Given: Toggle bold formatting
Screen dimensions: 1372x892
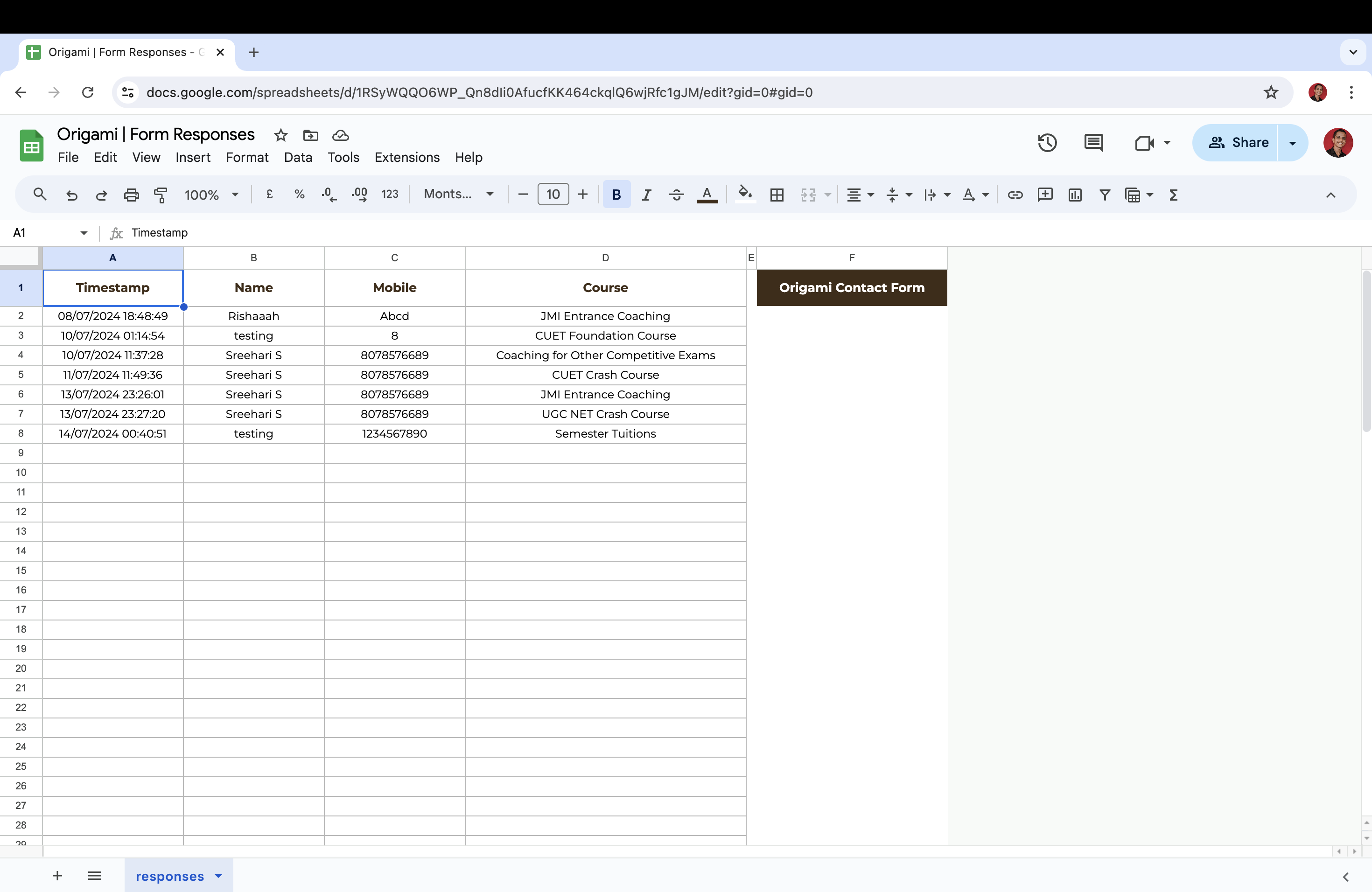Looking at the screenshot, I should pos(616,195).
